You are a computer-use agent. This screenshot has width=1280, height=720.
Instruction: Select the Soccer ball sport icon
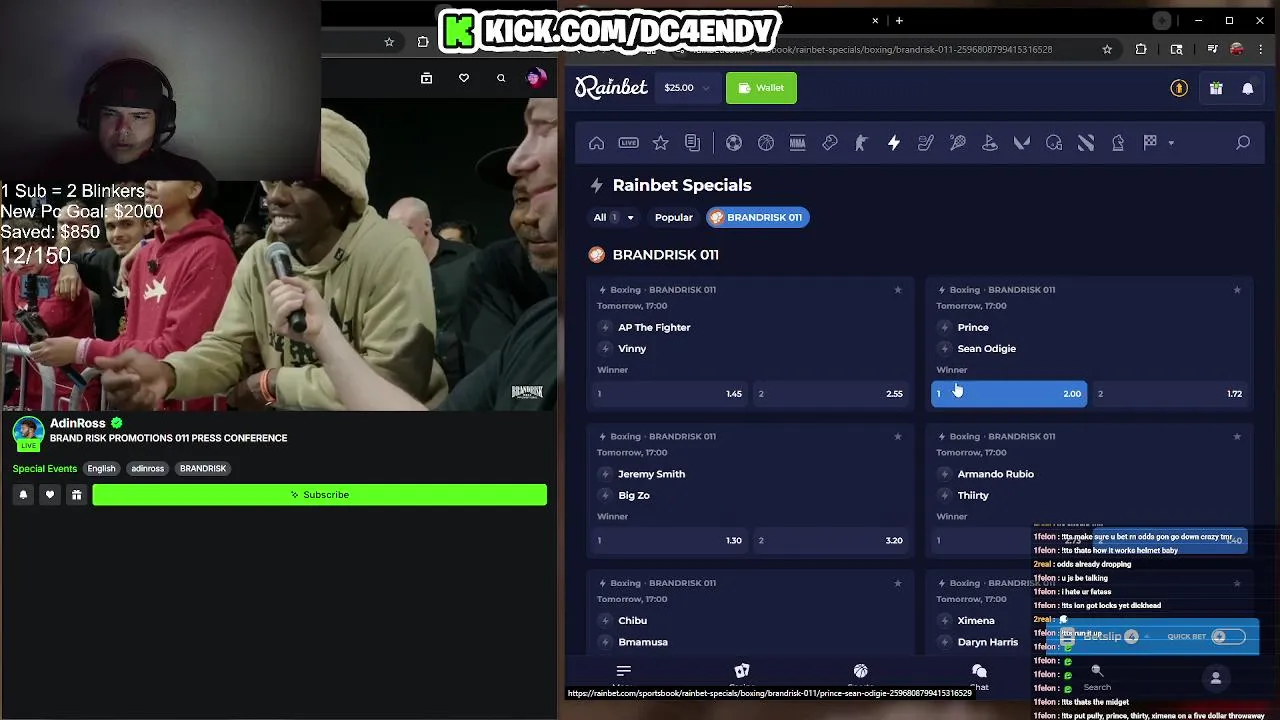(x=734, y=143)
